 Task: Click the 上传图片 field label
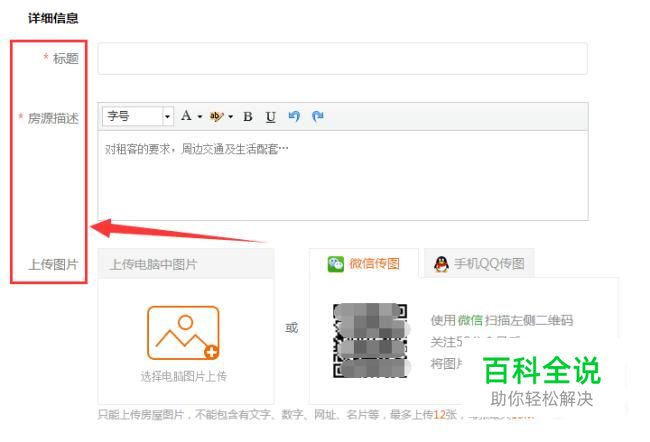[x=53, y=264]
